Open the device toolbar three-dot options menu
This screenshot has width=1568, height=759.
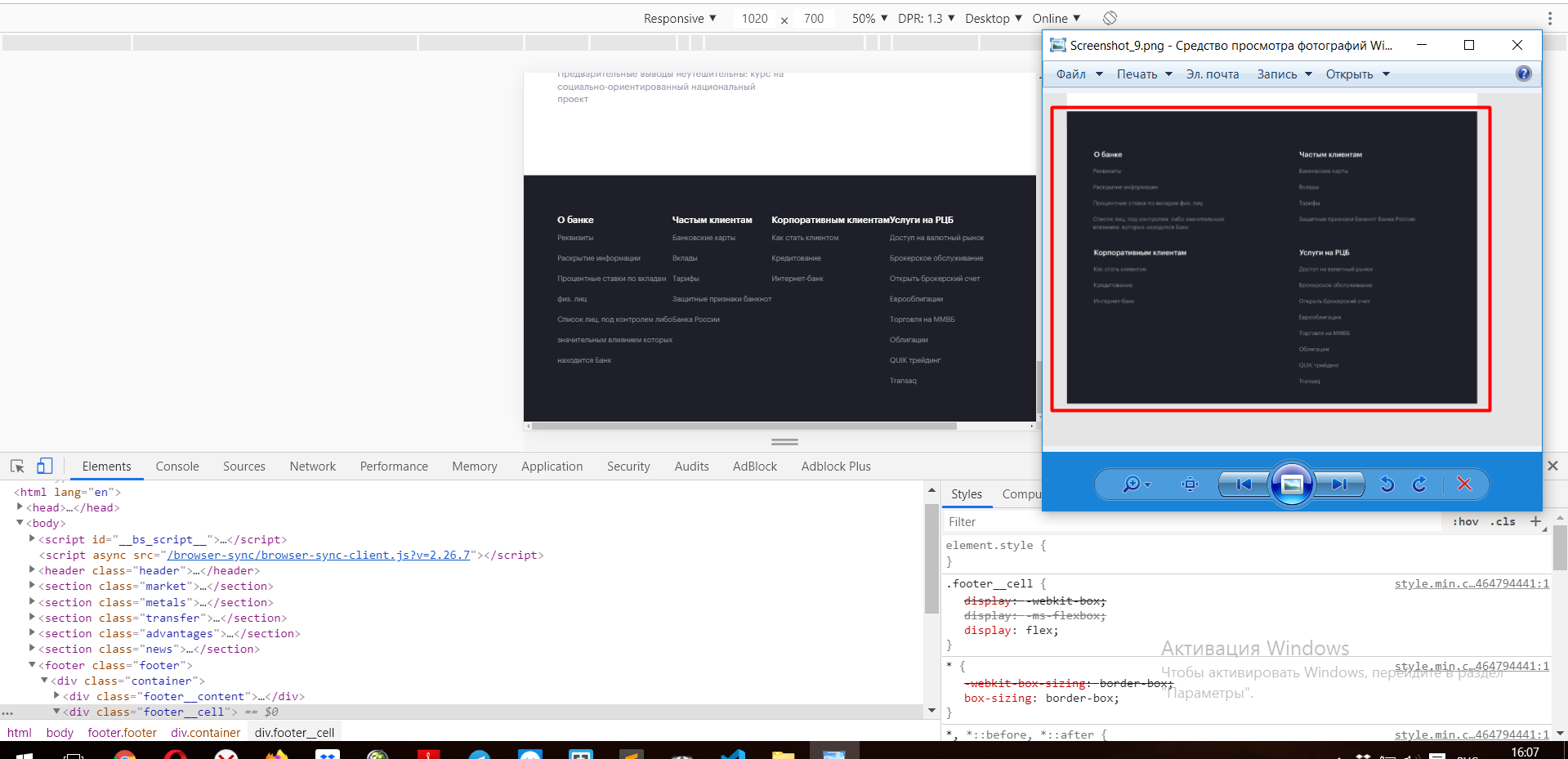click(x=1550, y=18)
